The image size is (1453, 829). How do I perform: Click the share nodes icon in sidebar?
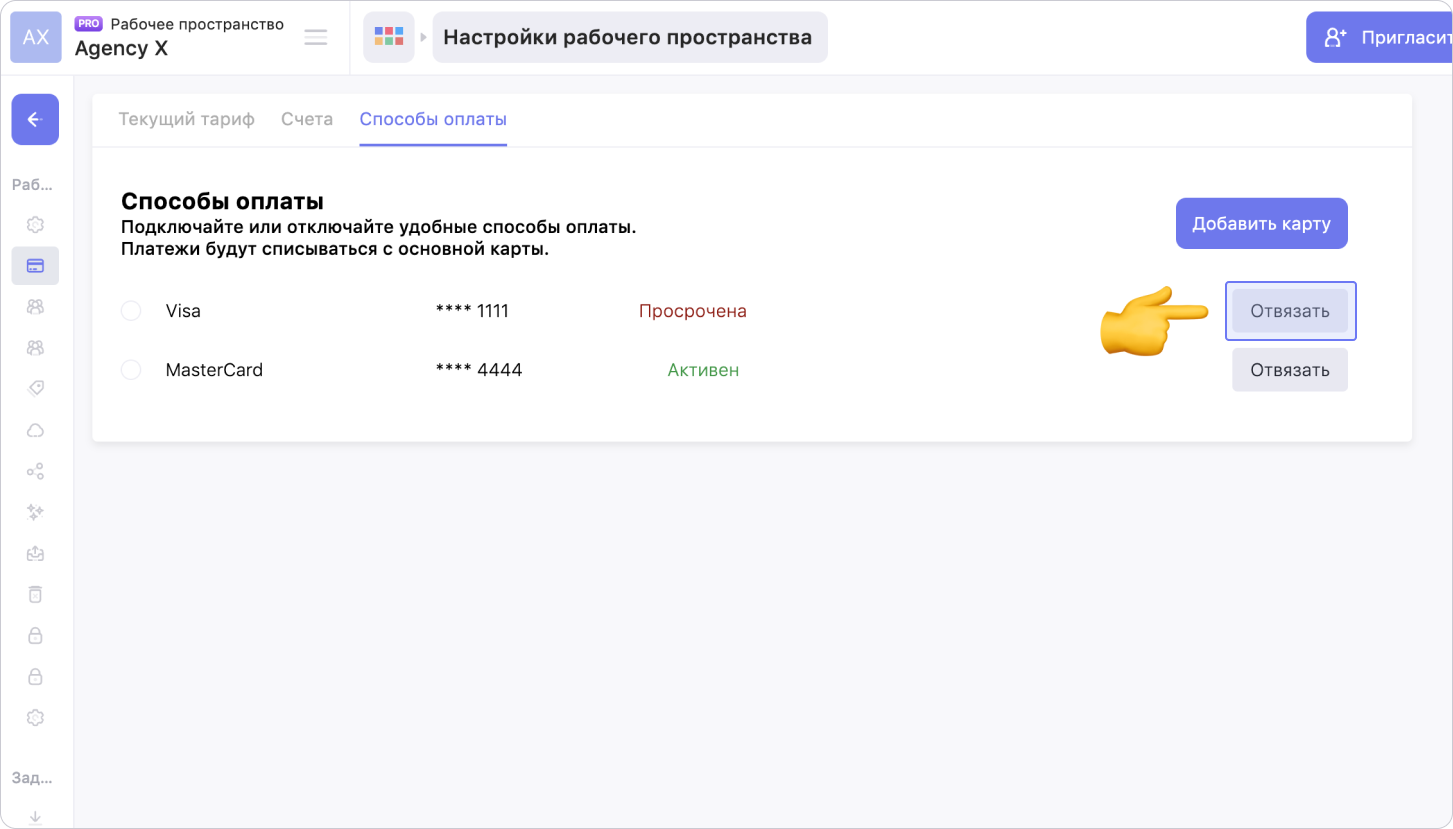click(35, 471)
